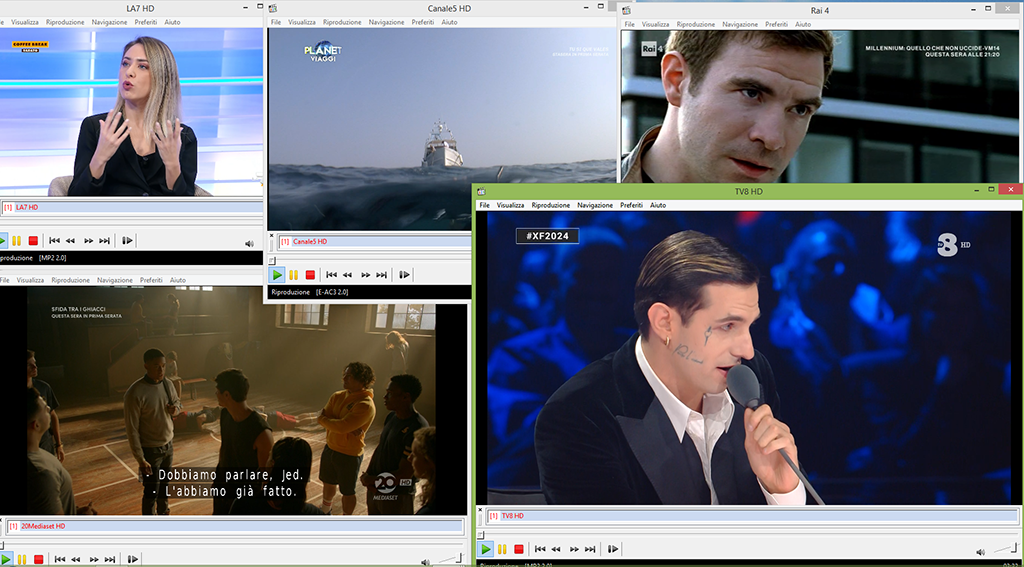Select the LA7 HD playlist entry
This screenshot has width=1024, height=567.
click(x=132, y=207)
